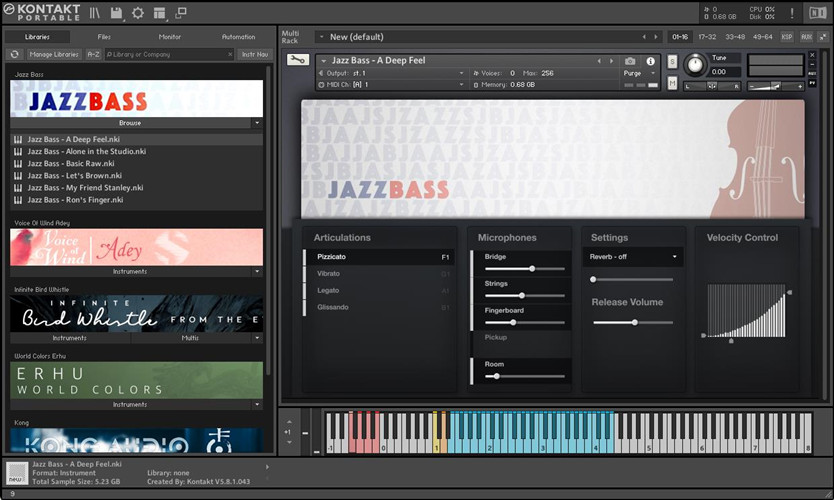Adjust the Release Volume slider
834x500 pixels.
pos(634,322)
